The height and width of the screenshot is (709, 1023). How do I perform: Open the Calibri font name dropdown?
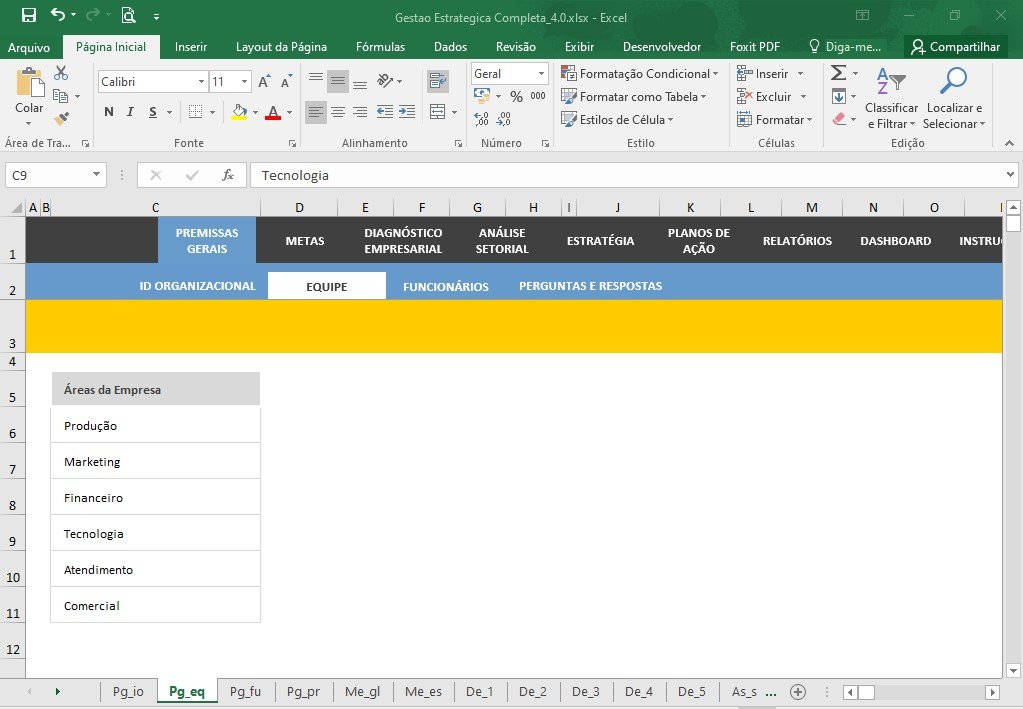pos(201,82)
